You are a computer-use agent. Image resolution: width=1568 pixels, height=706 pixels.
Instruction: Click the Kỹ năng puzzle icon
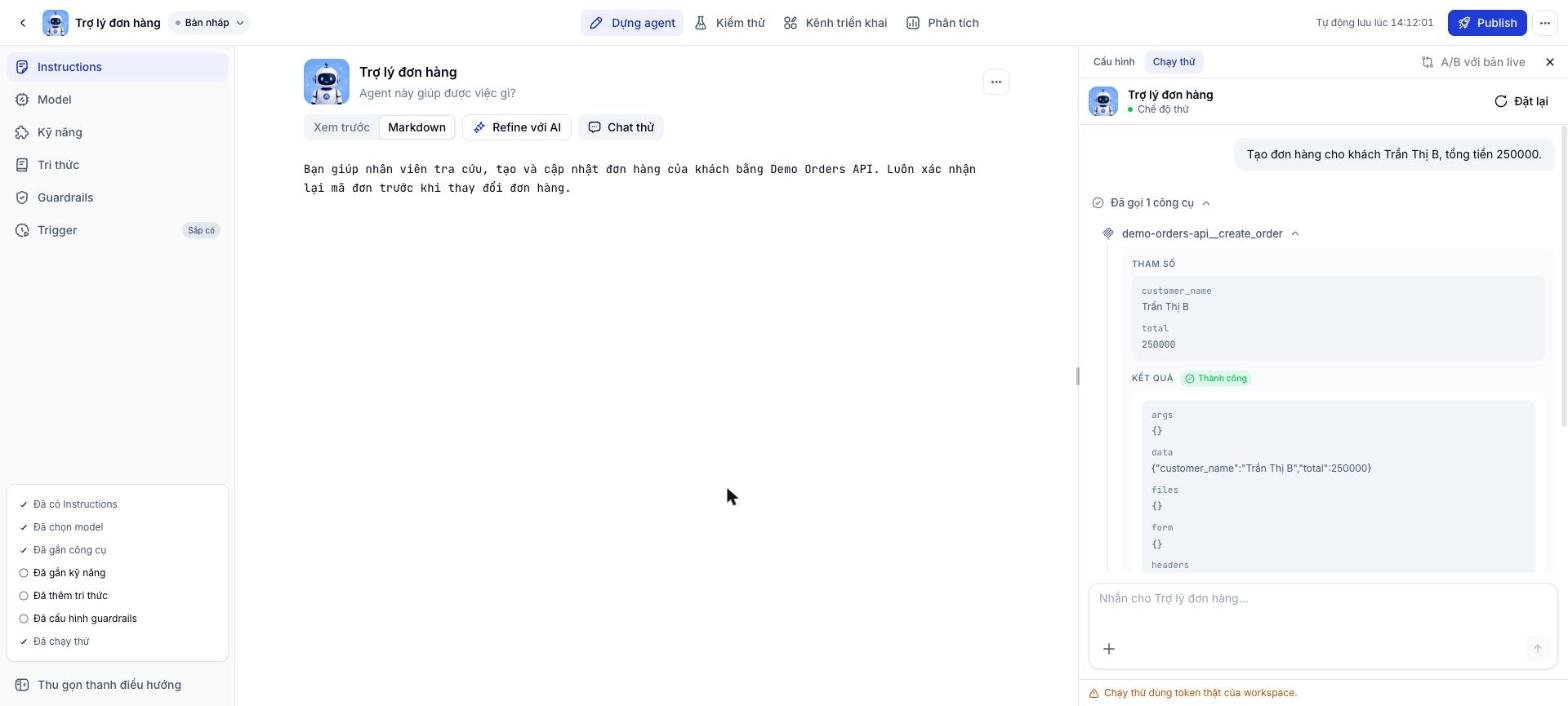22,132
